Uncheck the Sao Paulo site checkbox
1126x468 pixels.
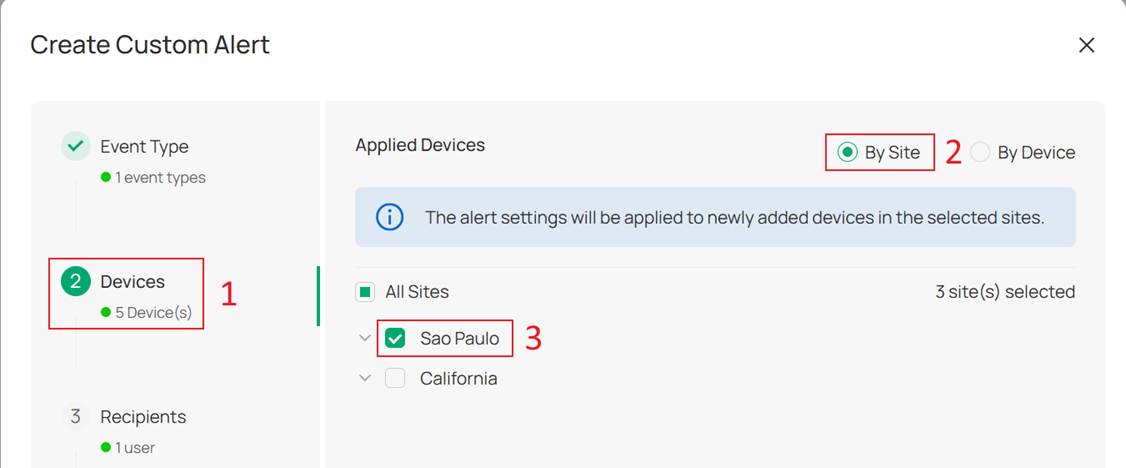click(x=395, y=338)
